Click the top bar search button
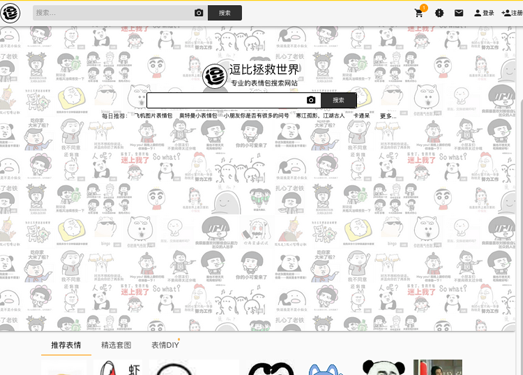Viewport: 523px width, 375px height. [x=225, y=13]
